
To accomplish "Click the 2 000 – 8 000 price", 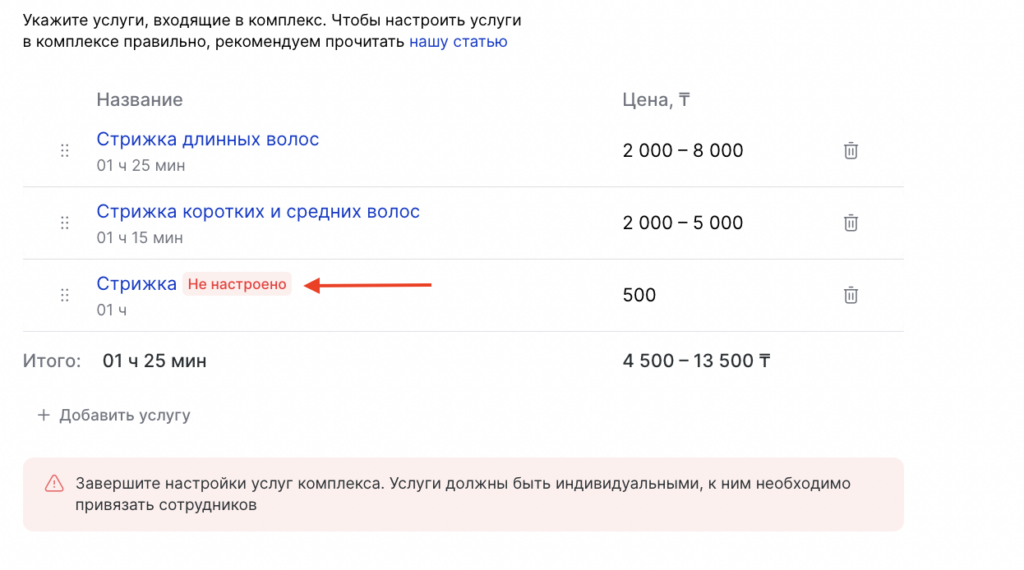I will click(683, 151).
